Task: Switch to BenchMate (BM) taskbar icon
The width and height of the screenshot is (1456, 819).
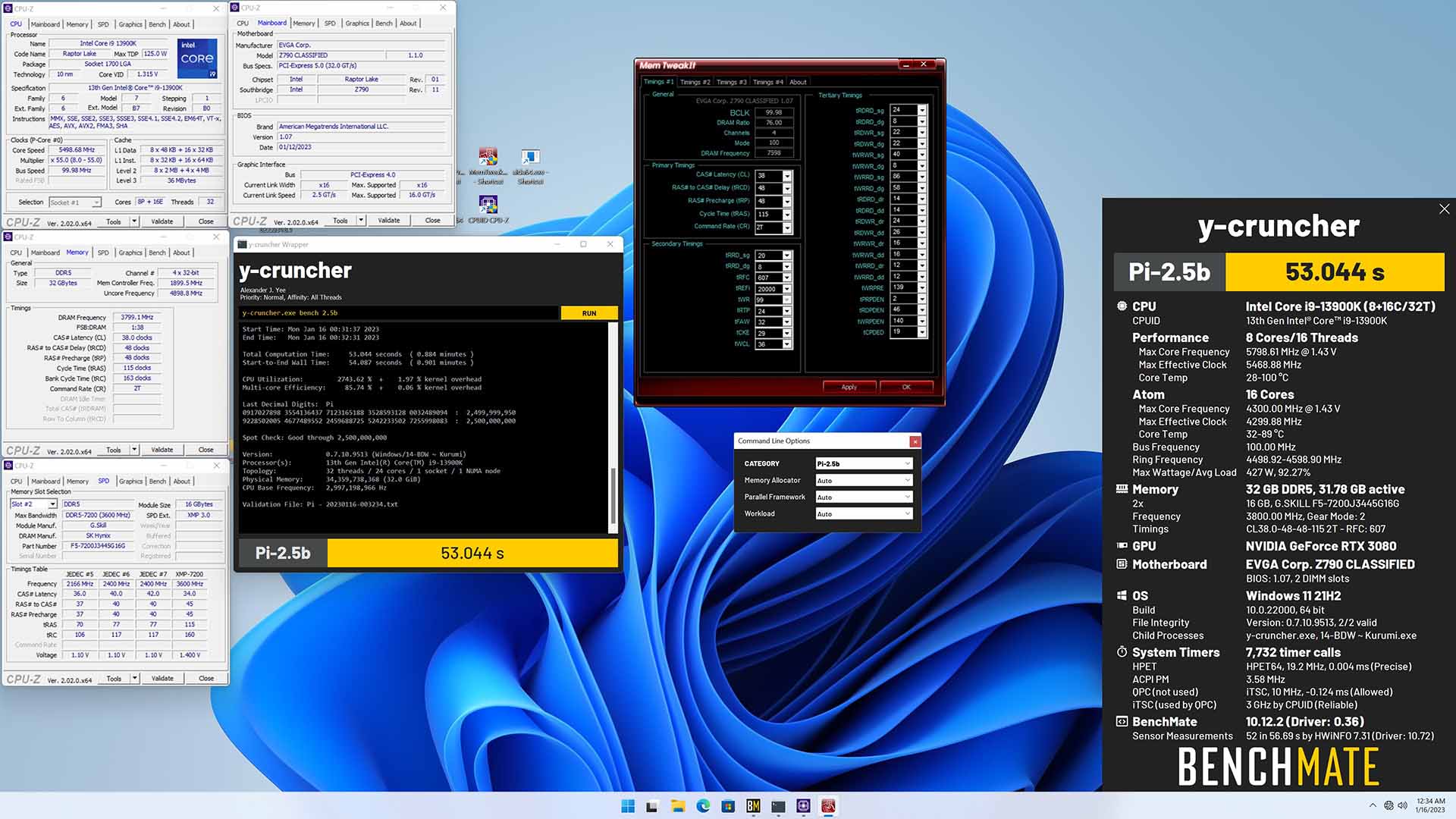Action: coord(753,806)
